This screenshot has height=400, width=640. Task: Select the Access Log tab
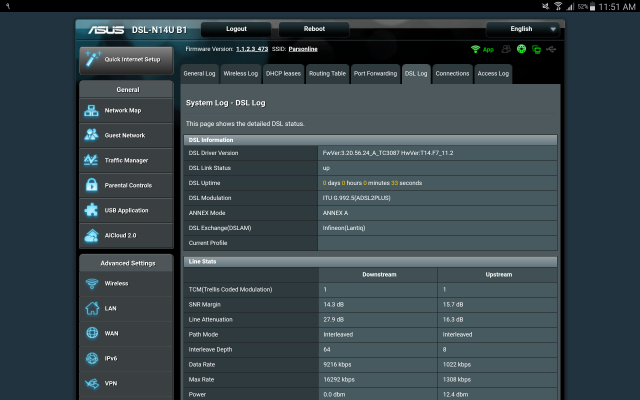pos(493,74)
